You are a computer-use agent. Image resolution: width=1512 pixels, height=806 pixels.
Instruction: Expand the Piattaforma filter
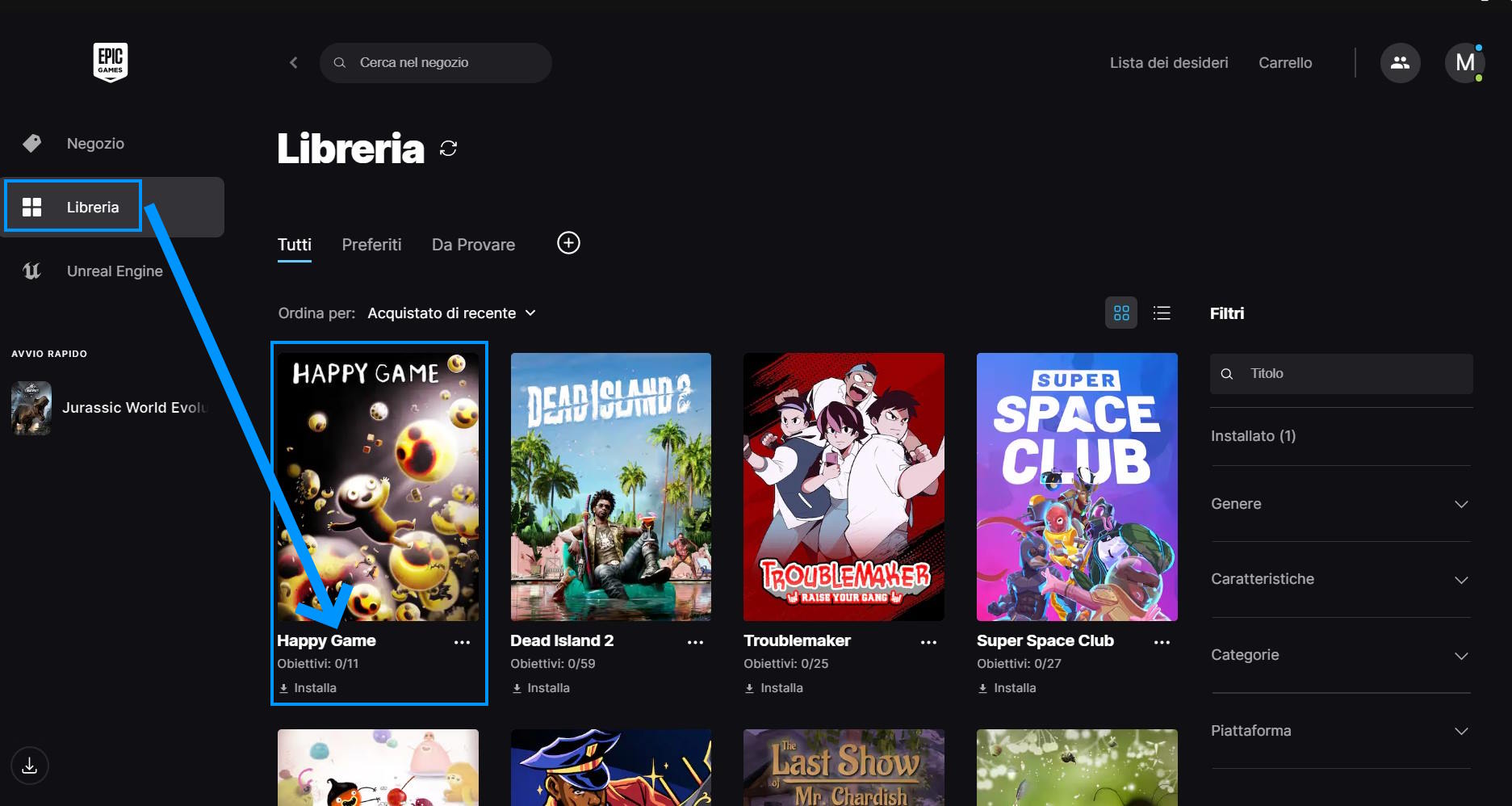1340,731
